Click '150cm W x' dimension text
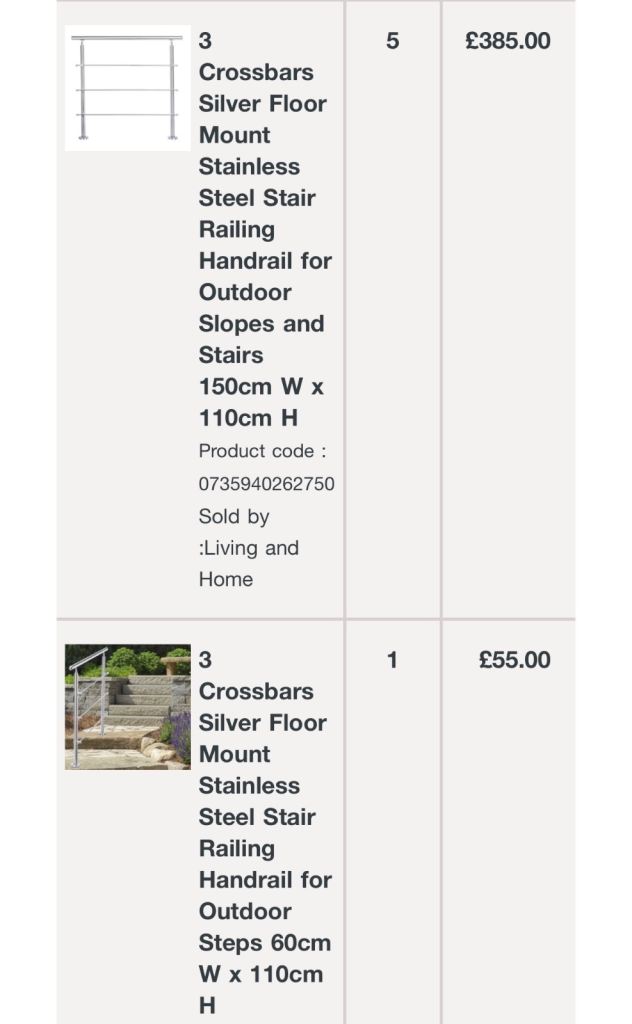 [x=261, y=386]
